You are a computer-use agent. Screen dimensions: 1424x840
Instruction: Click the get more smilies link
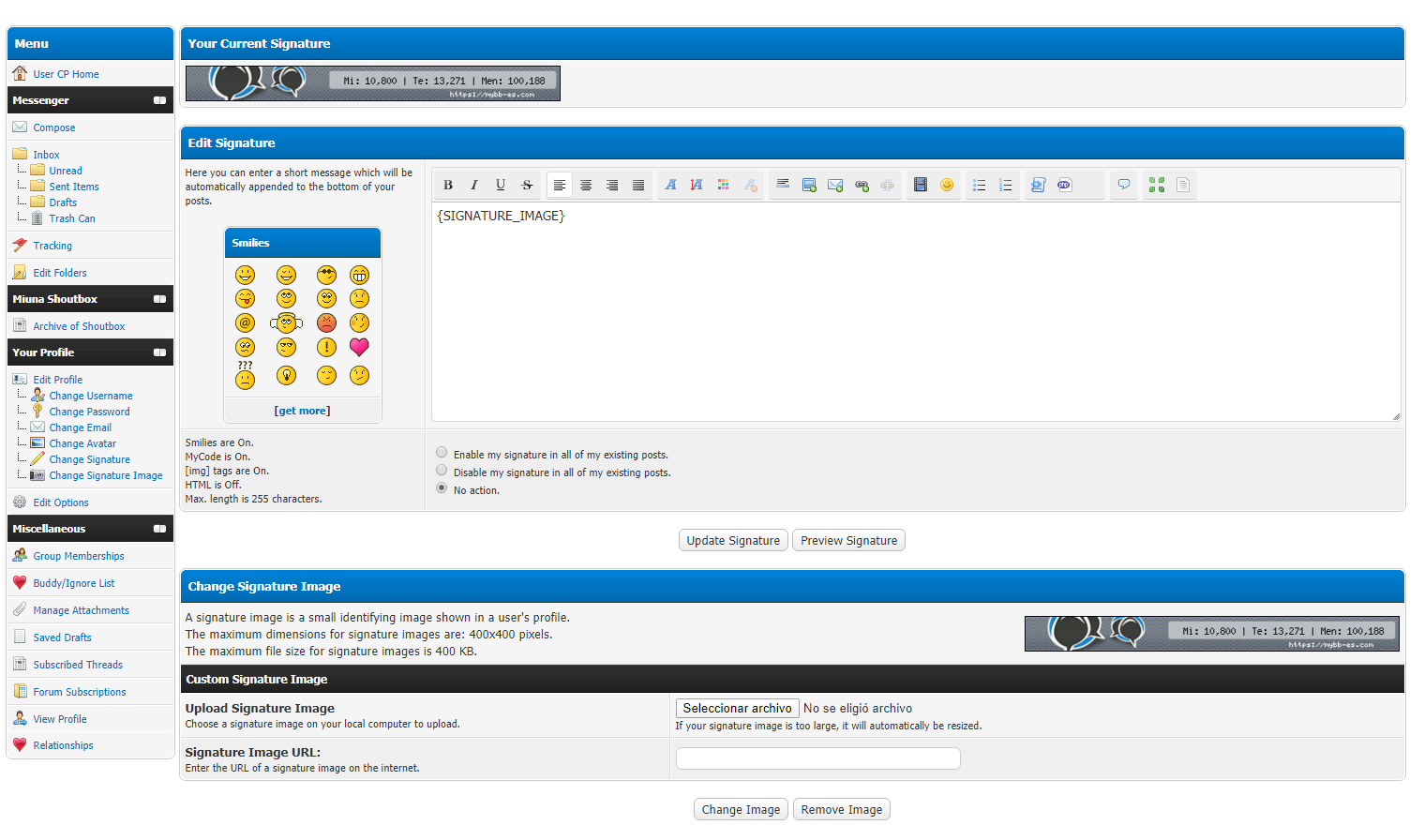(302, 411)
